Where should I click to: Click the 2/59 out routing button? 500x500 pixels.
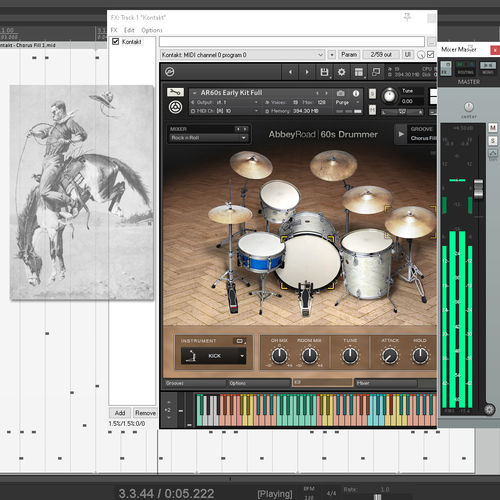381,54
